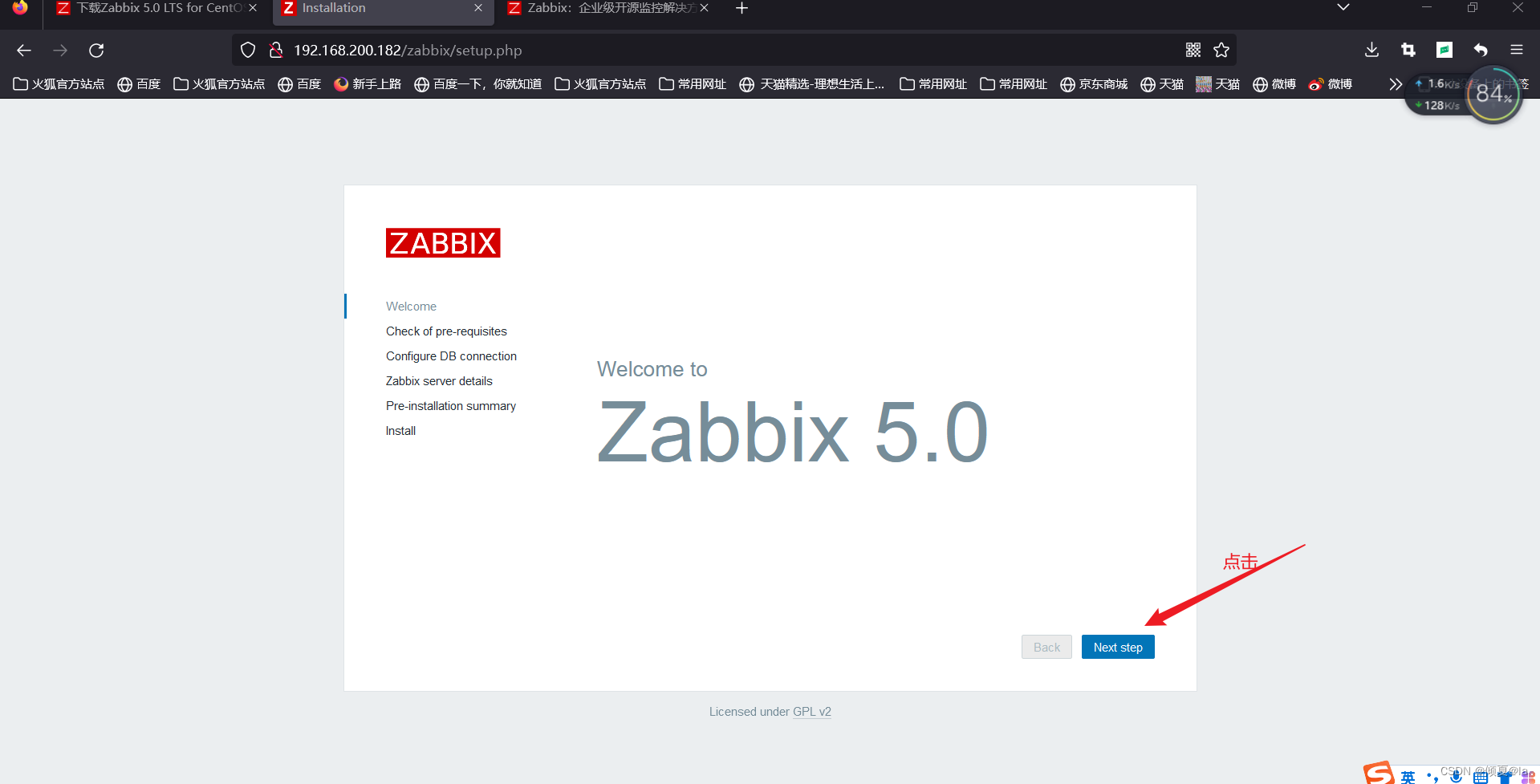Click the tracking protection shield icon

pyautogui.click(x=248, y=50)
